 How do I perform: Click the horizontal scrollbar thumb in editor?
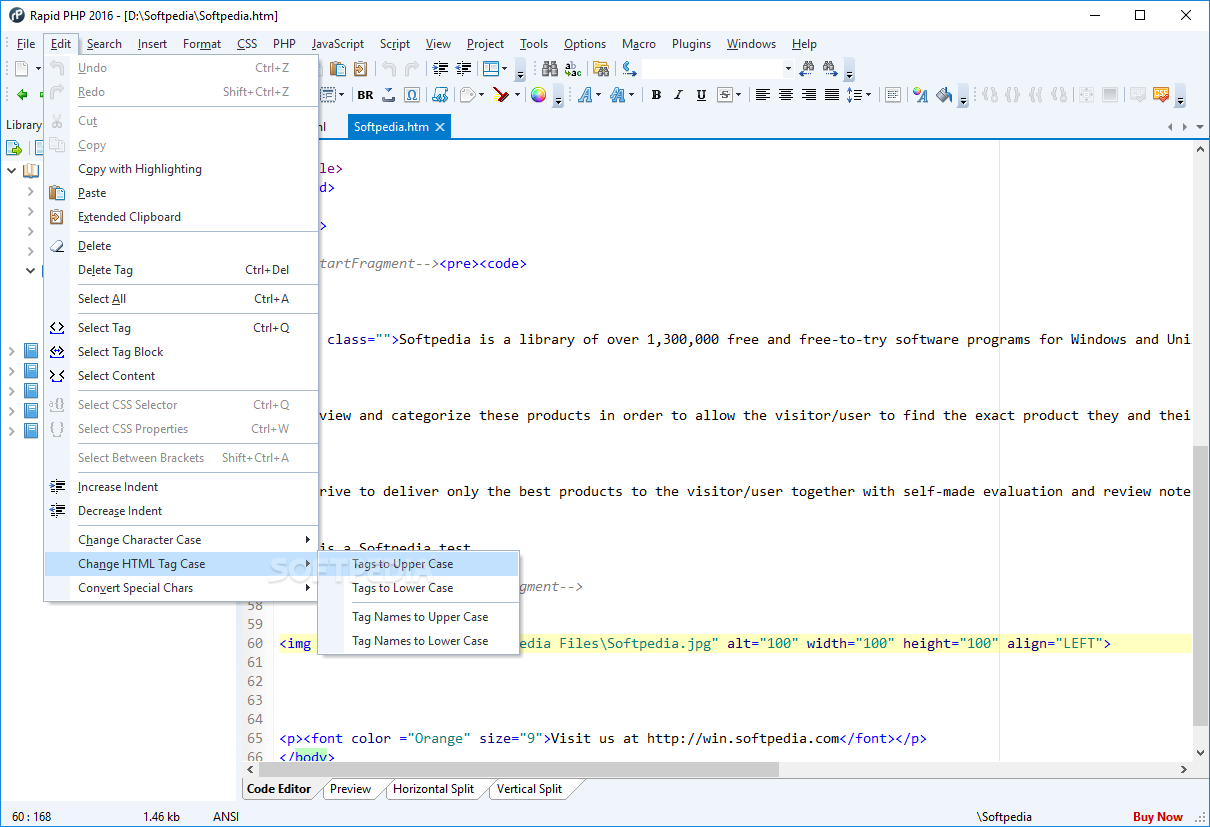tap(517, 769)
